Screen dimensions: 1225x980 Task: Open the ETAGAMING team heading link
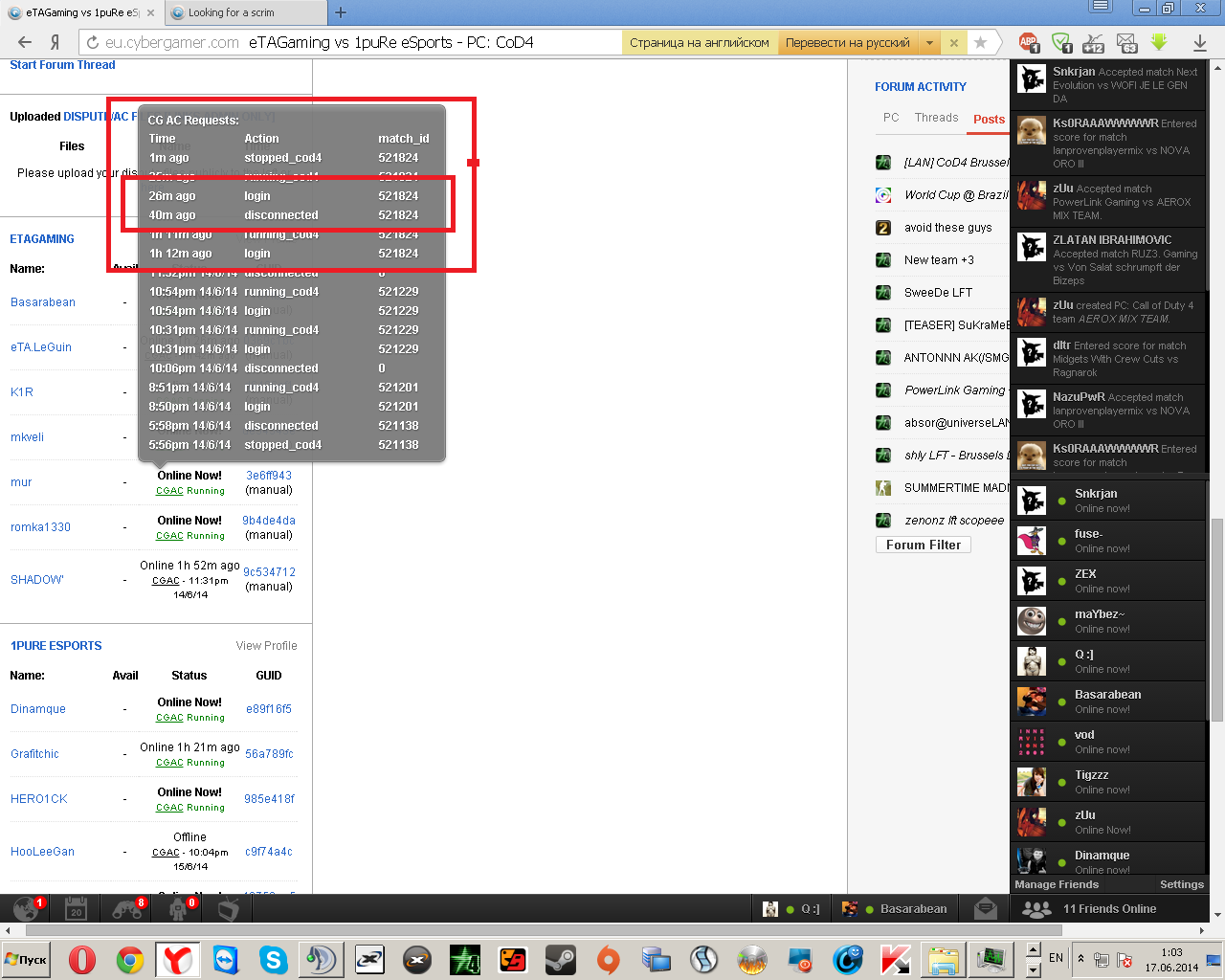tap(42, 239)
